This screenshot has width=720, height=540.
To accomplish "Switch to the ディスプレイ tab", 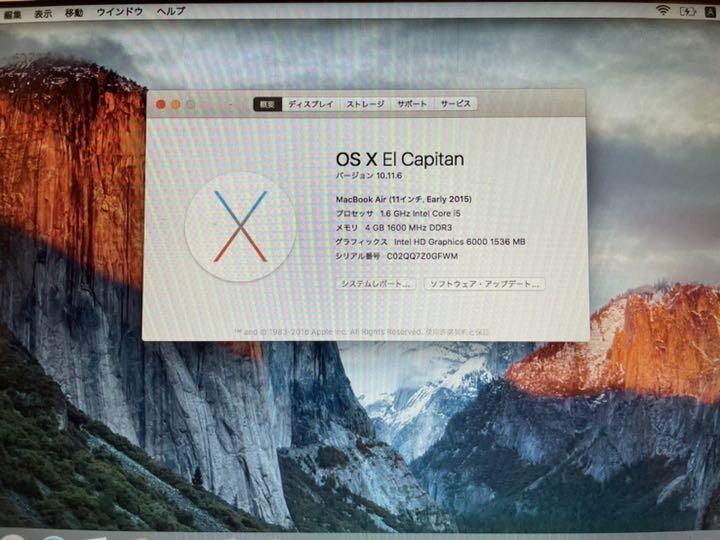I will [311, 104].
